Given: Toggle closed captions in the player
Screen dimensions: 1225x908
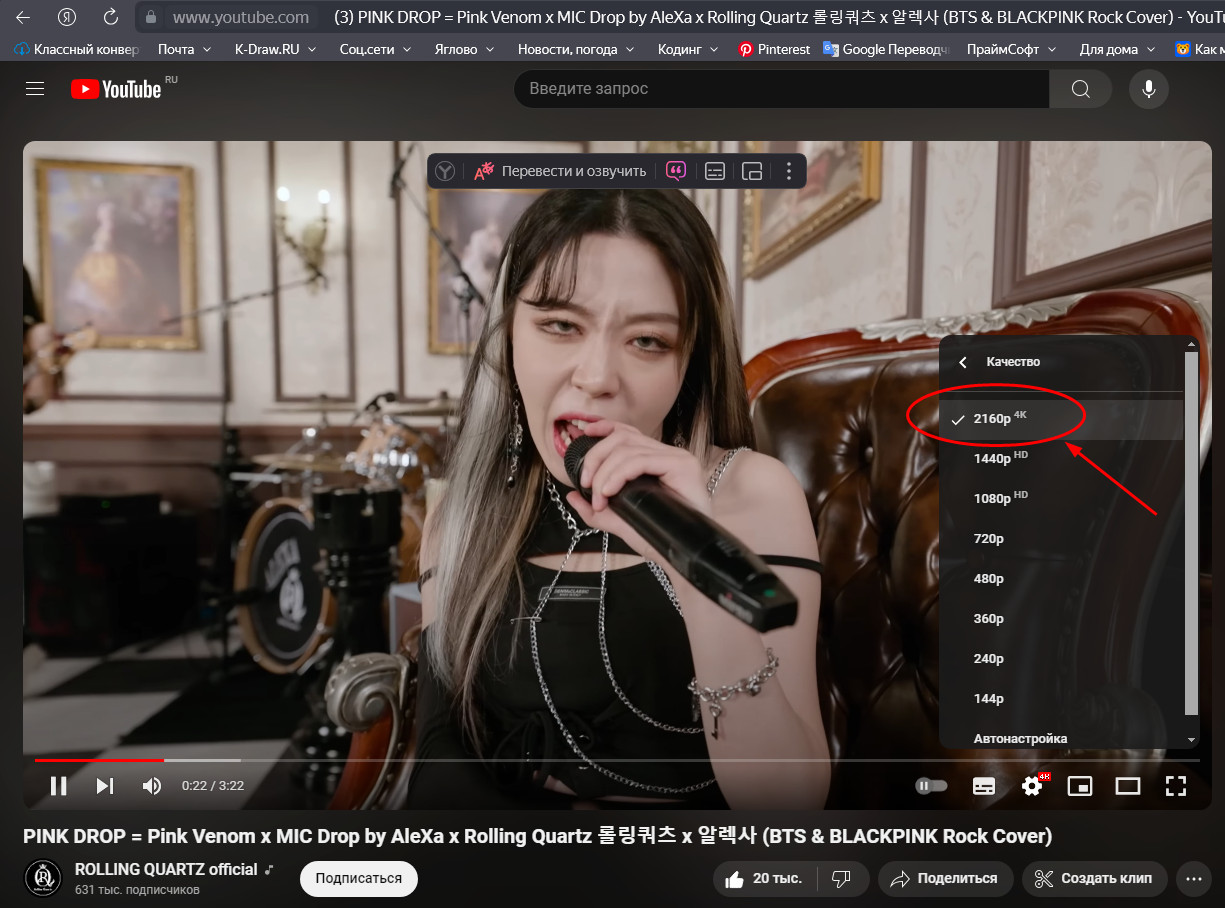Looking at the screenshot, I should click(x=984, y=786).
